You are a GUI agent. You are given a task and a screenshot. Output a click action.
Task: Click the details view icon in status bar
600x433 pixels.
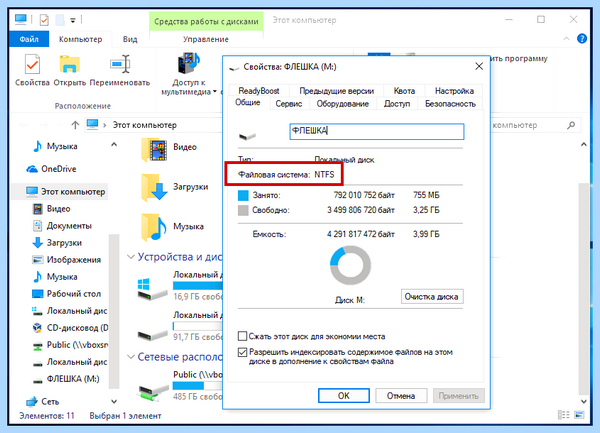pyautogui.click(x=564, y=415)
